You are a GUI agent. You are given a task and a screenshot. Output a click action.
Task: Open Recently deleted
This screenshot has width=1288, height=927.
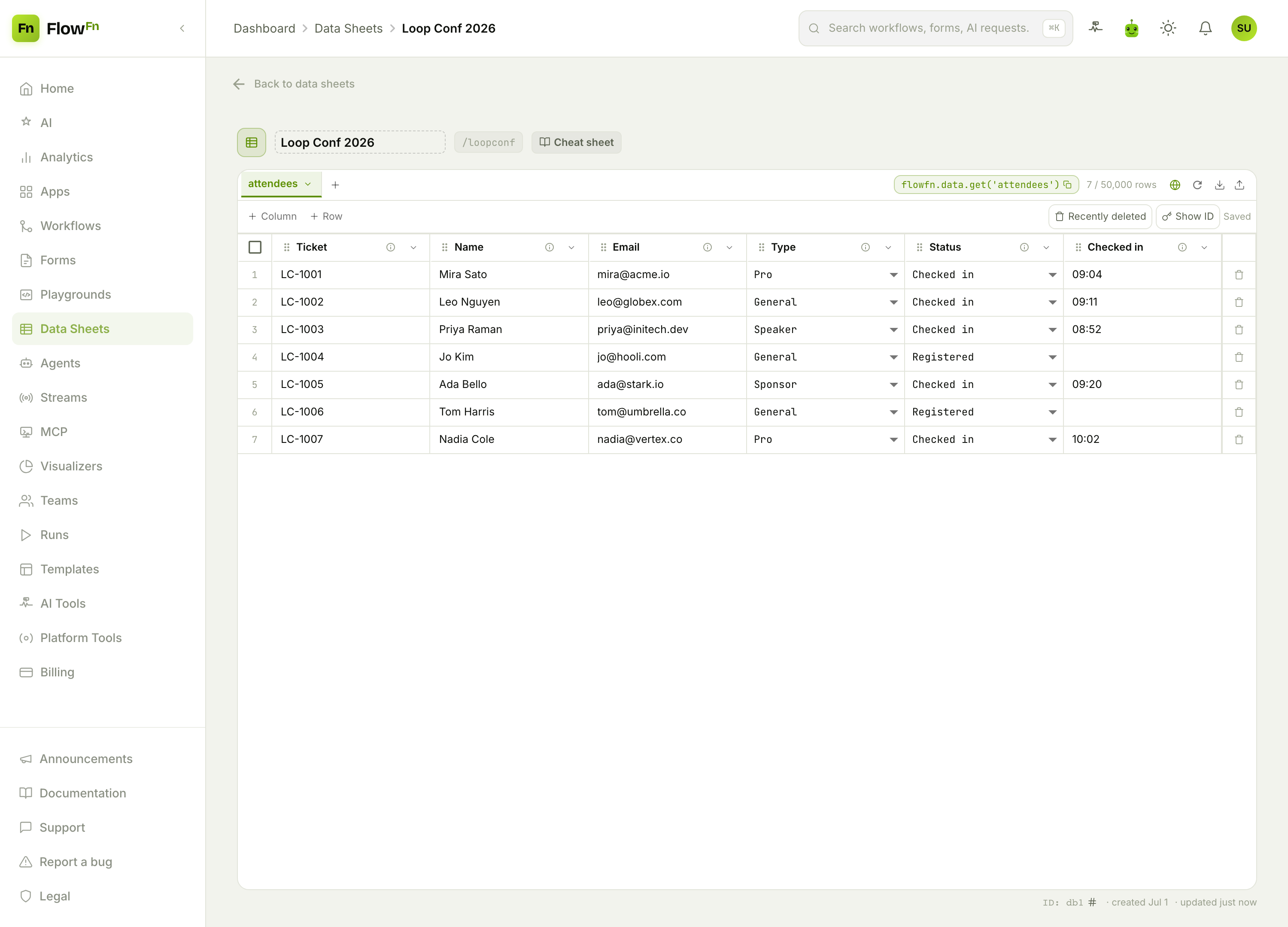coord(1100,217)
